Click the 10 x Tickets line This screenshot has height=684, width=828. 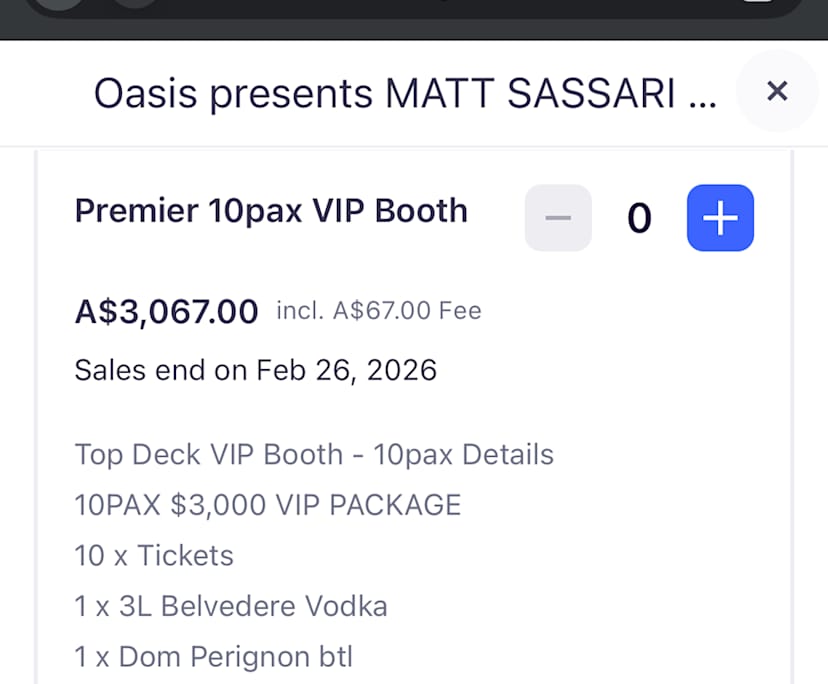pyautogui.click(x=154, y=555)
